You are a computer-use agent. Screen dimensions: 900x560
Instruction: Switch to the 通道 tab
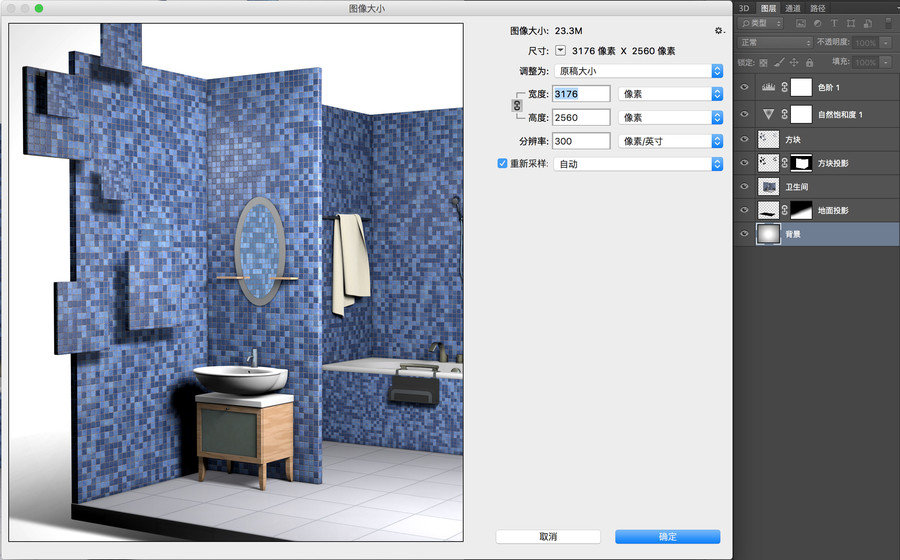[x=793, y=8]
